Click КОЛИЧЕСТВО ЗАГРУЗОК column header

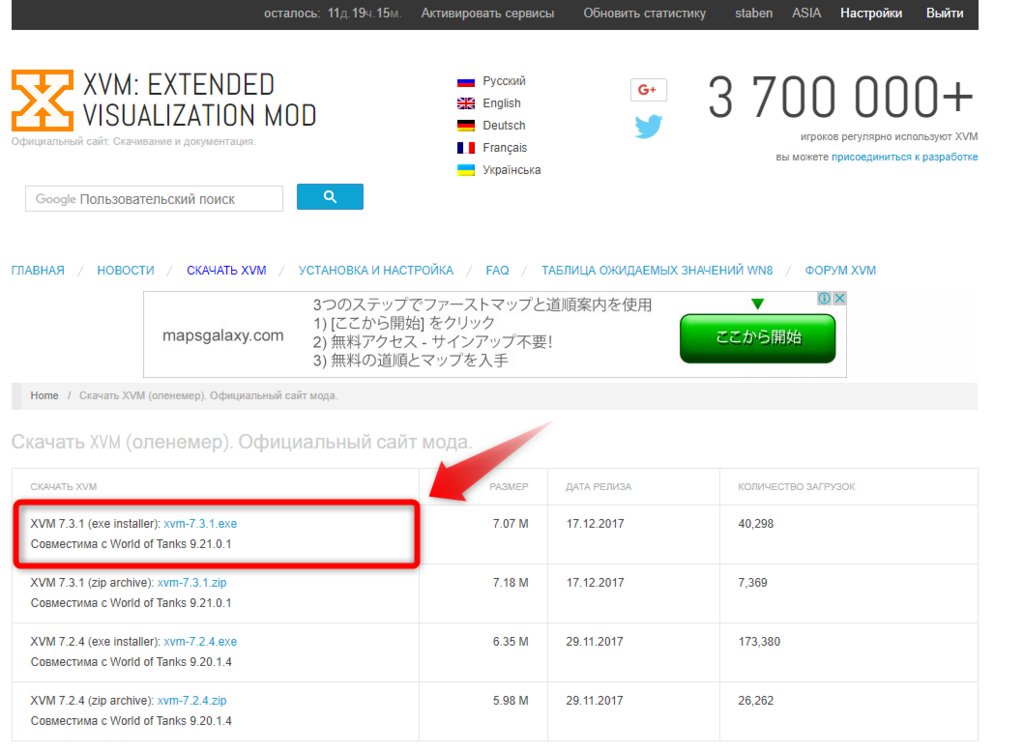pos(797,487)
